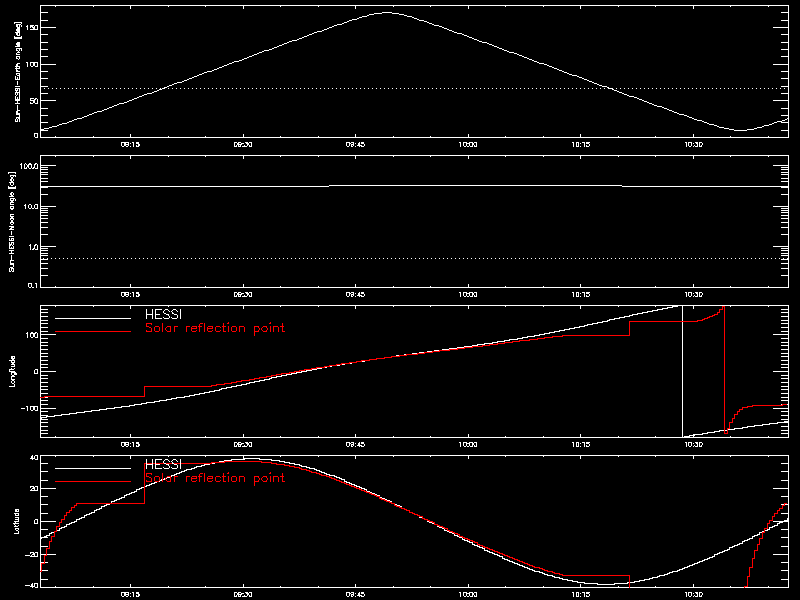Select the 'Sun-HESSI-Noon angle [deg]' axis title
The height and width of the screenshot is (600, 800).
(13, 221)
